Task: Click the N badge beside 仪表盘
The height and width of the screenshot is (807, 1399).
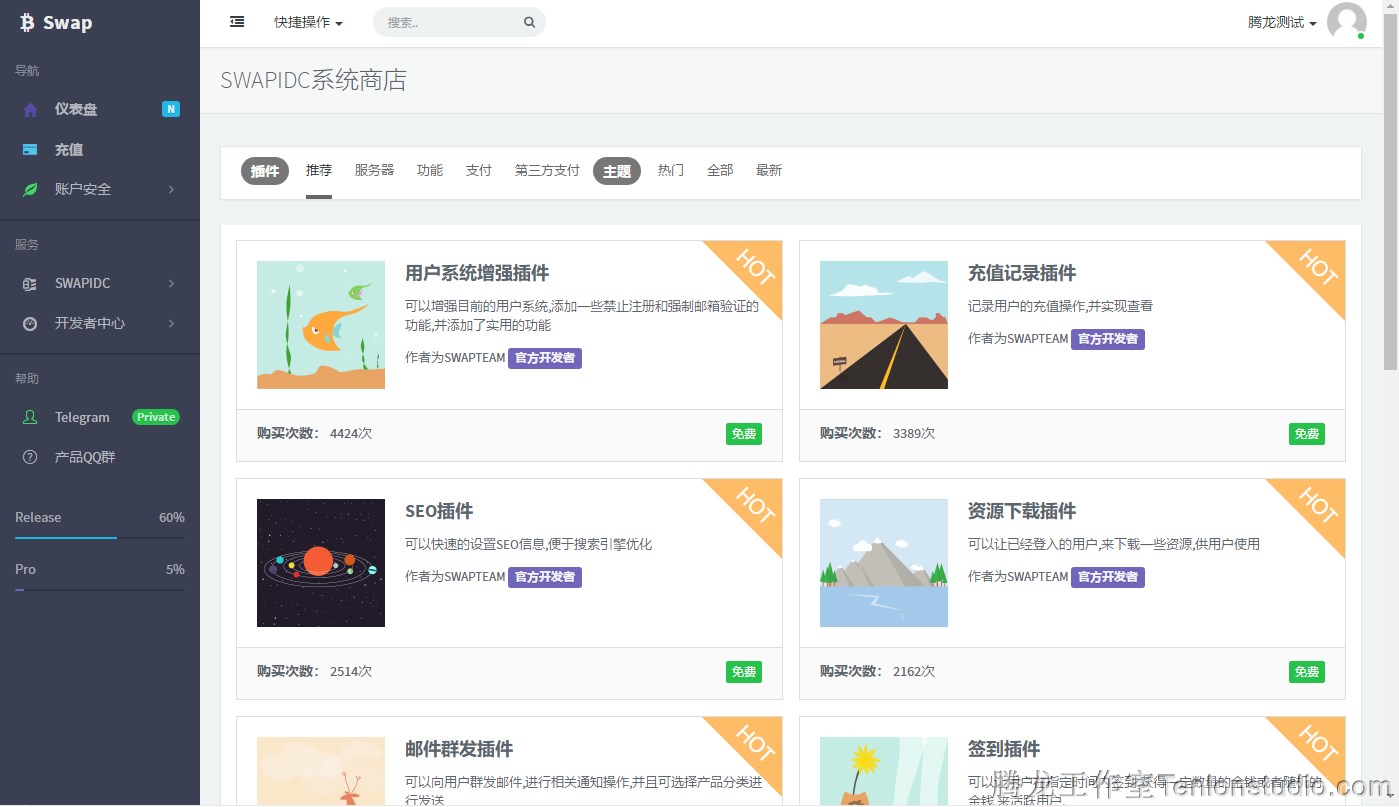Action: (171, 109)
